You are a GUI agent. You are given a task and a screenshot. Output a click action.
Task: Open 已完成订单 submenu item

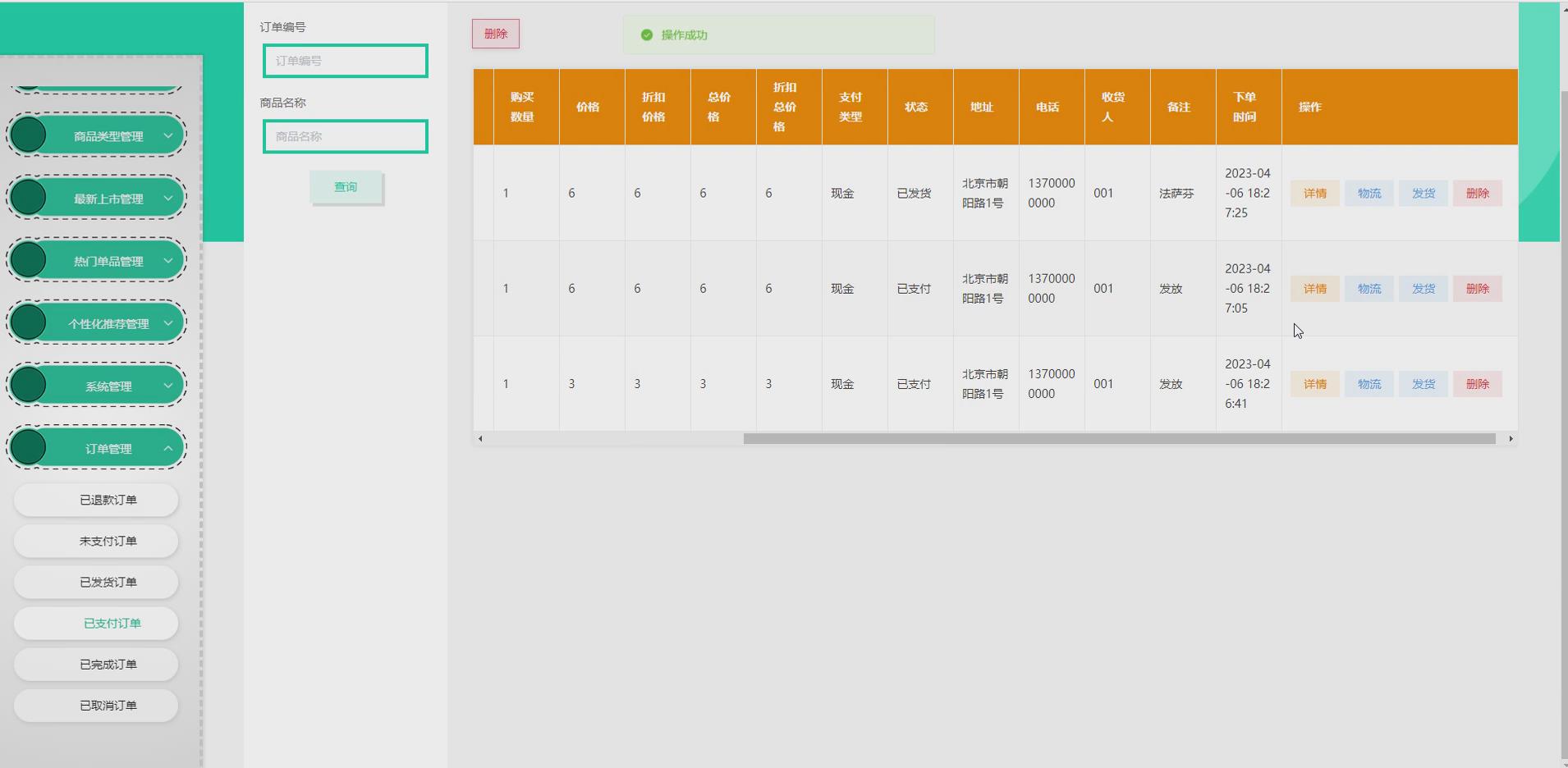[x=96, y=664]
